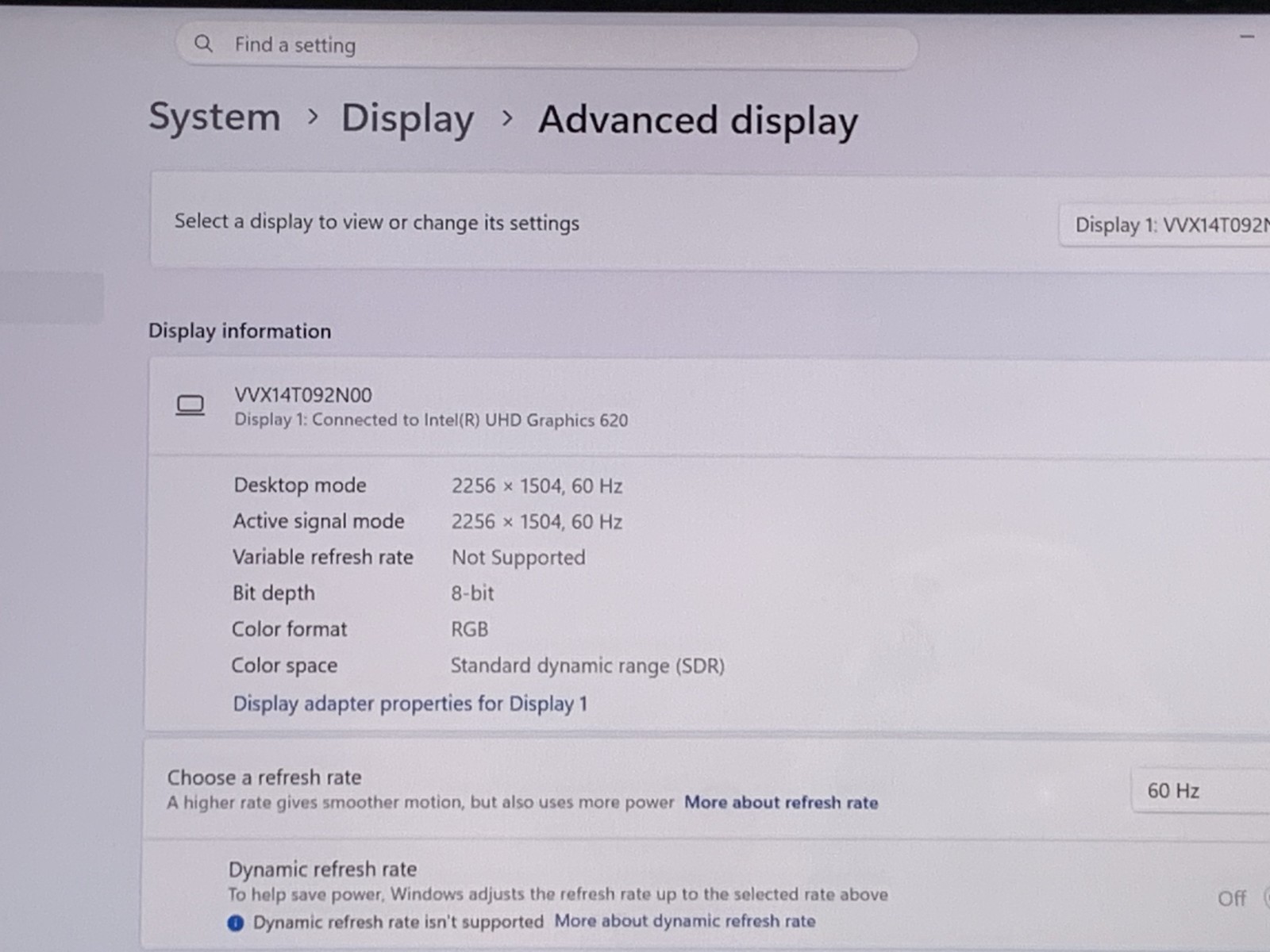The height and width of the screenshot is (952, 1270).
Task: Click the Dynamic refresh rate label
Action: pos(322,869)
